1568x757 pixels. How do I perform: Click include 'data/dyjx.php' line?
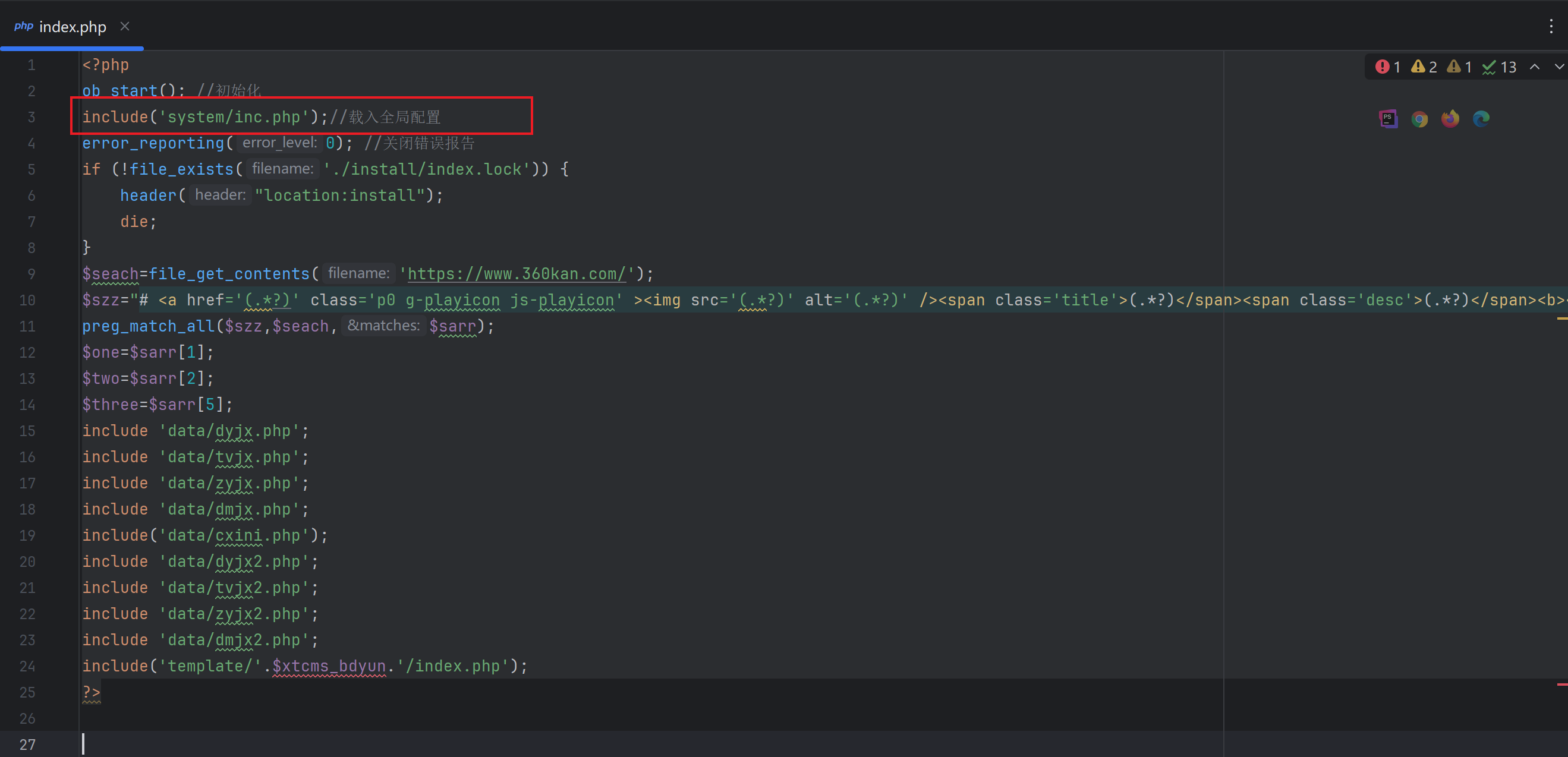(x=196, y=431)
